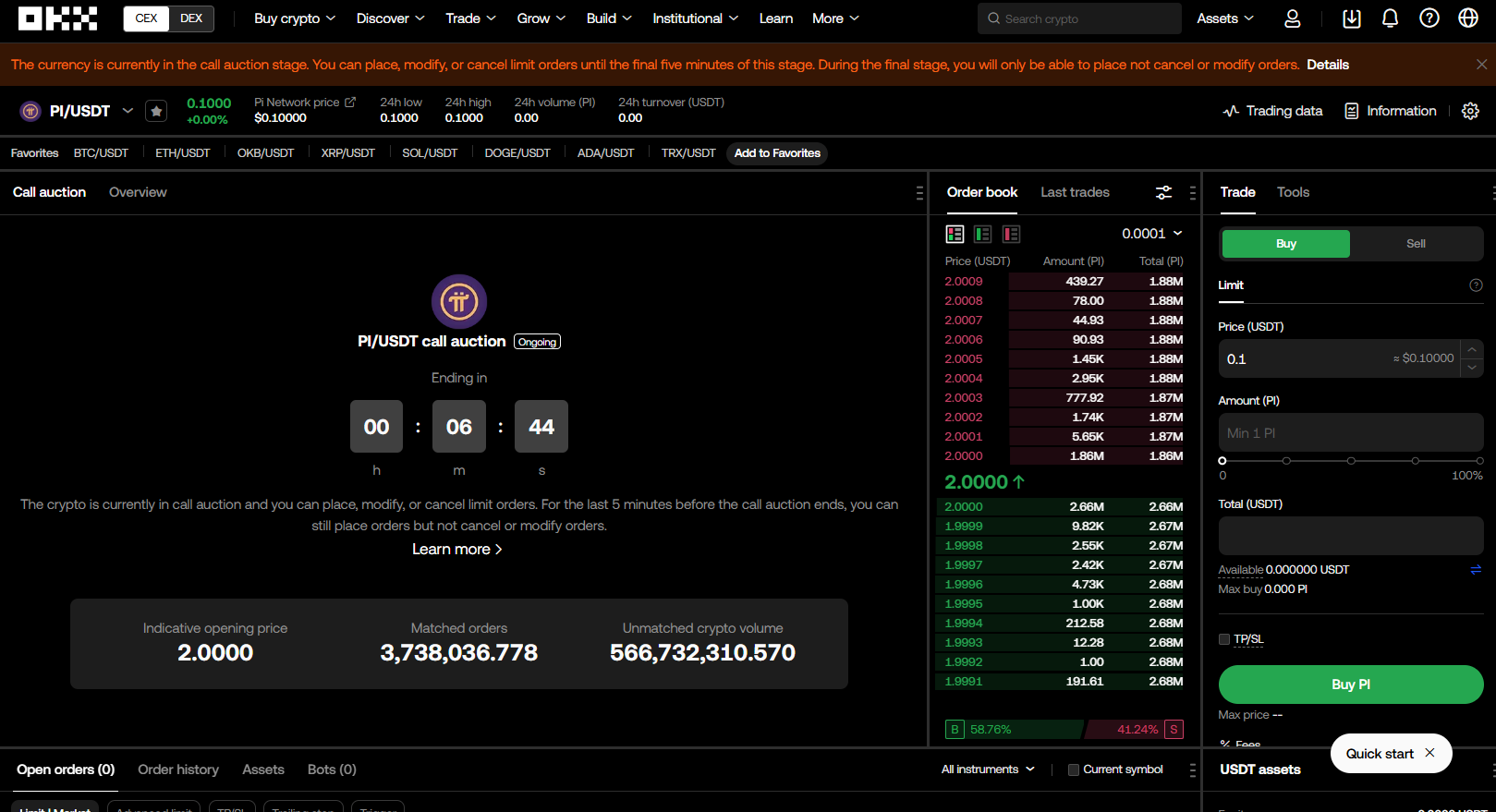Viewport: 1496px width, 812px height.
Task: Expand the More menu
Action: (835, 18)
